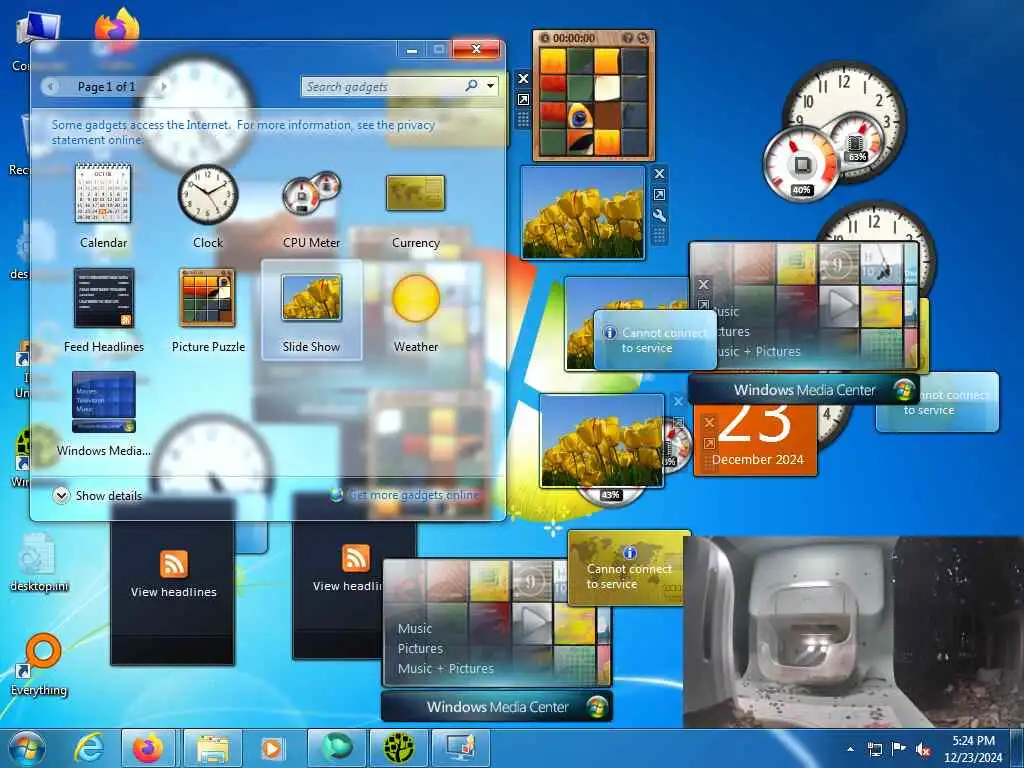The image size is (1024, 768).
Task: Select the desktop.ini file icon
Action: [39, 563]
